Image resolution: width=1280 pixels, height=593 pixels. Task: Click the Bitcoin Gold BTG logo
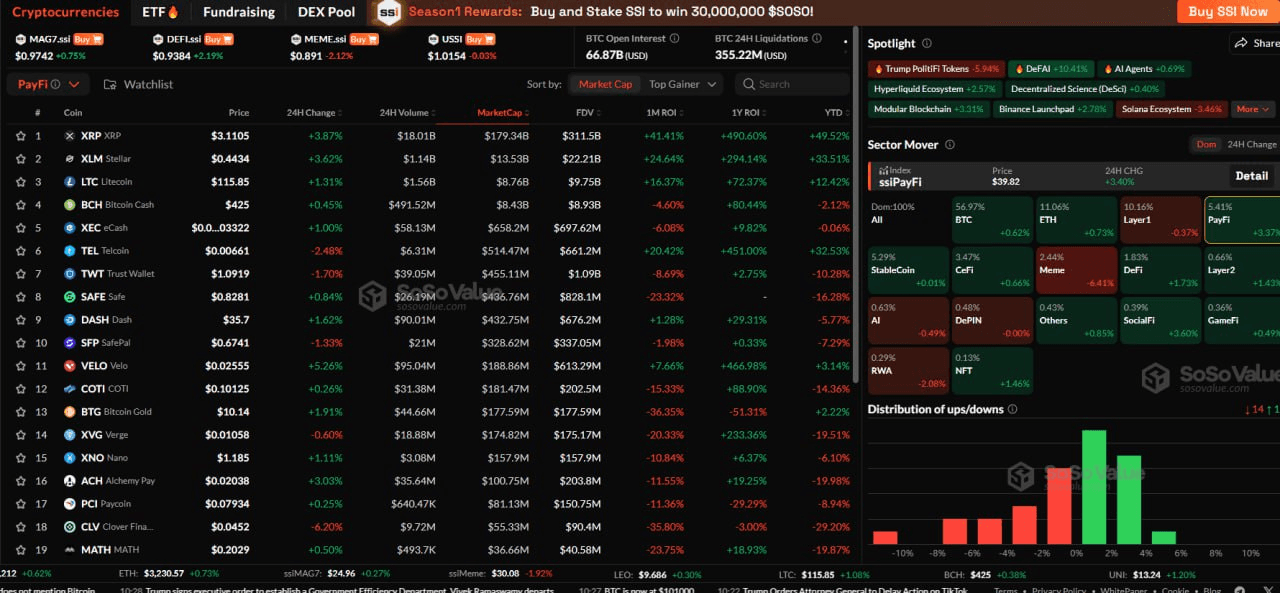click(x=70, y=412)
